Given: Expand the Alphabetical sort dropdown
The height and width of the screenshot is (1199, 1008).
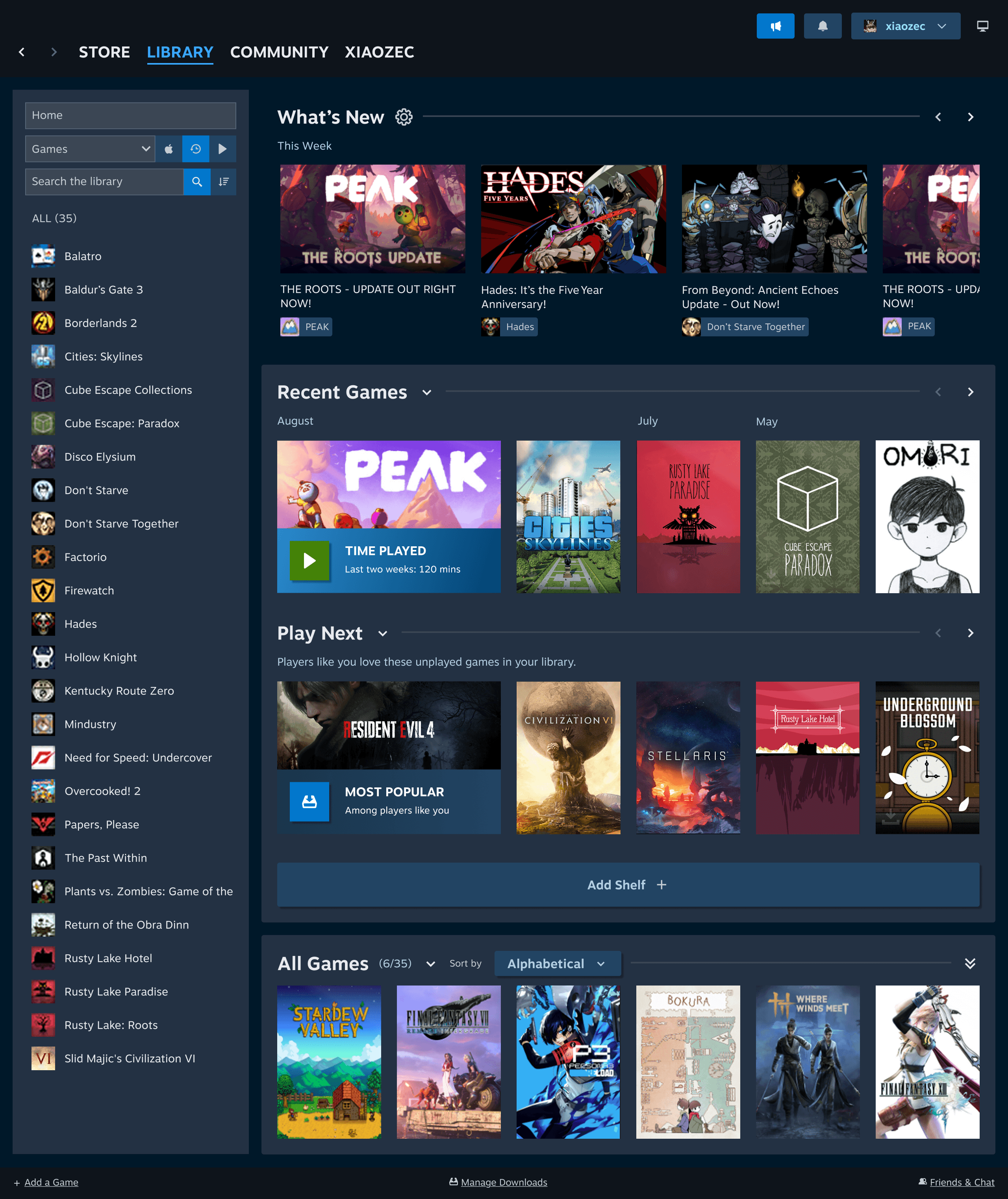Looking at the screenshot, I should pos(557,963).
